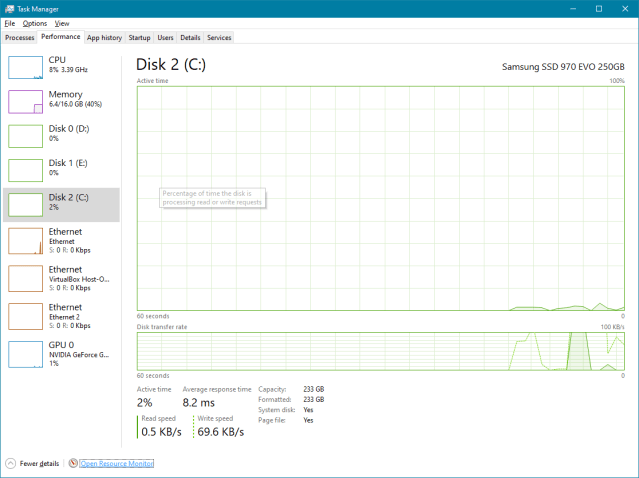Open the File menu
This screenshot has width=639, height=478.
tap(10, 23)
